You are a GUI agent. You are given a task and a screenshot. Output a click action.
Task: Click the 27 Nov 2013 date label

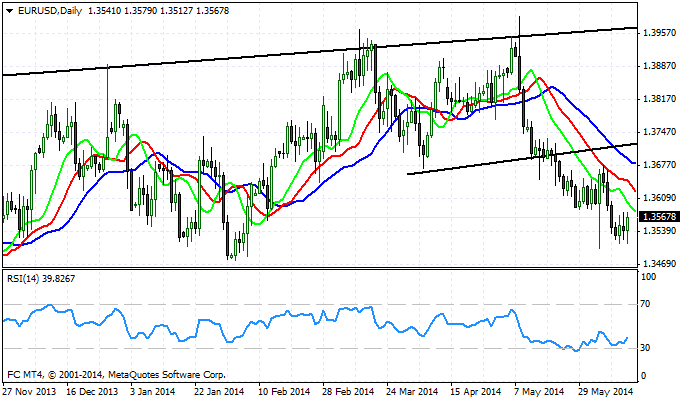(29, 391)
